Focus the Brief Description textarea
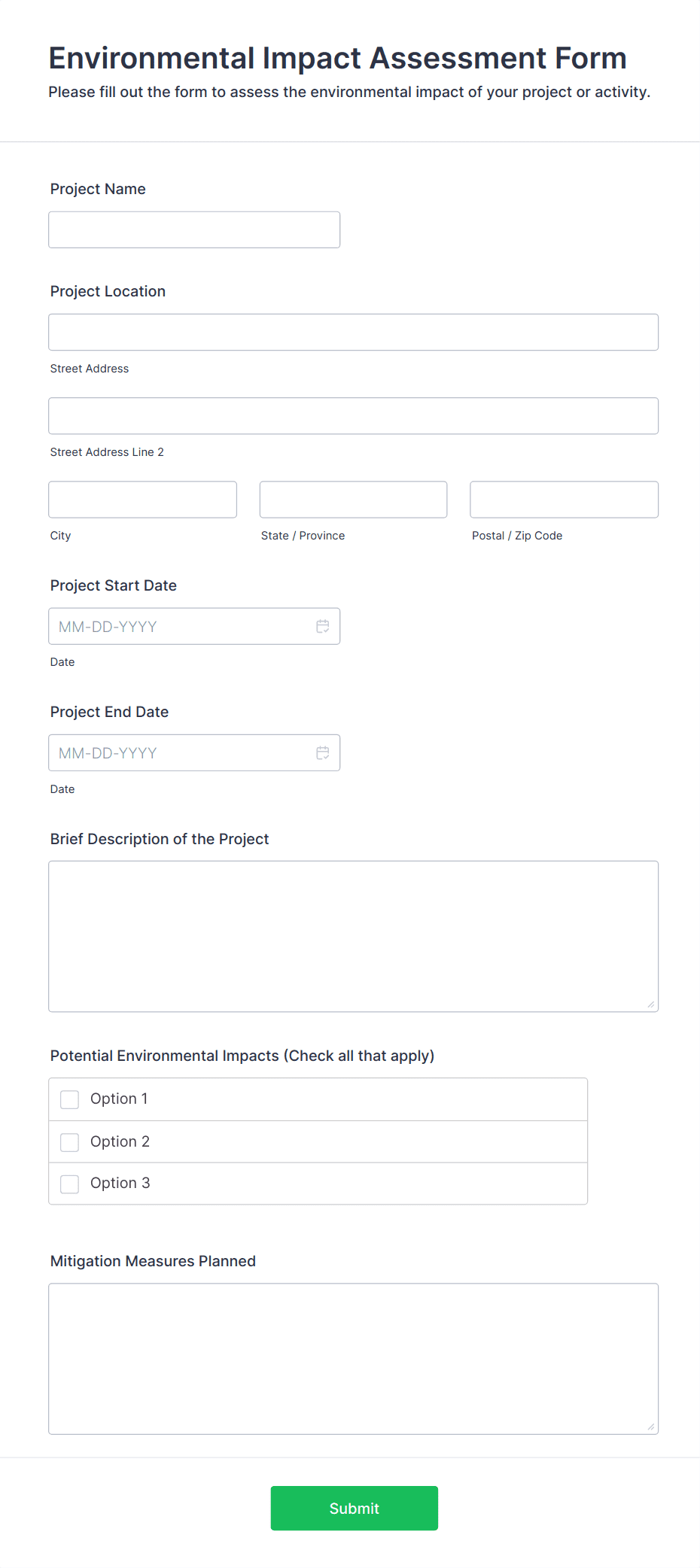 pos(353,936)
